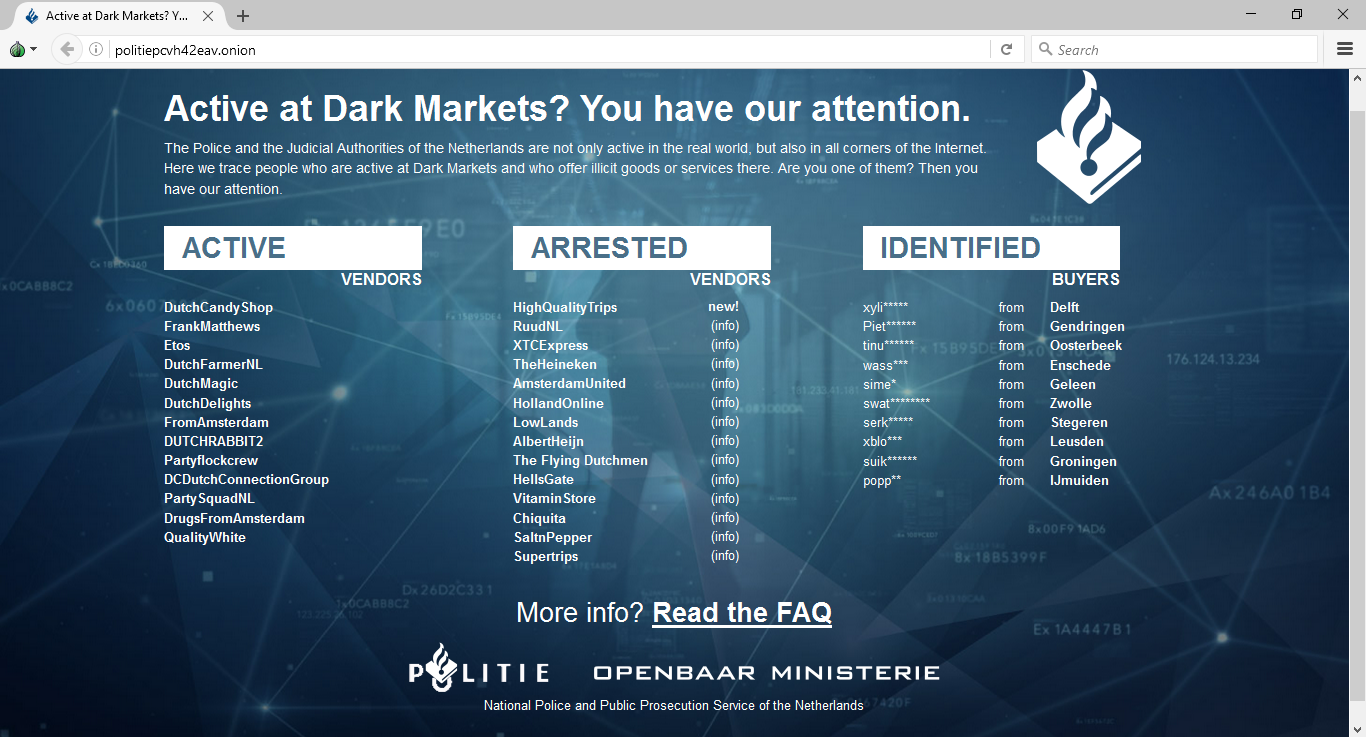Viewport: 1366px width, 737px height.
Task: Select the vendor name DCDutchConnectionGroup
Action: 246,479
